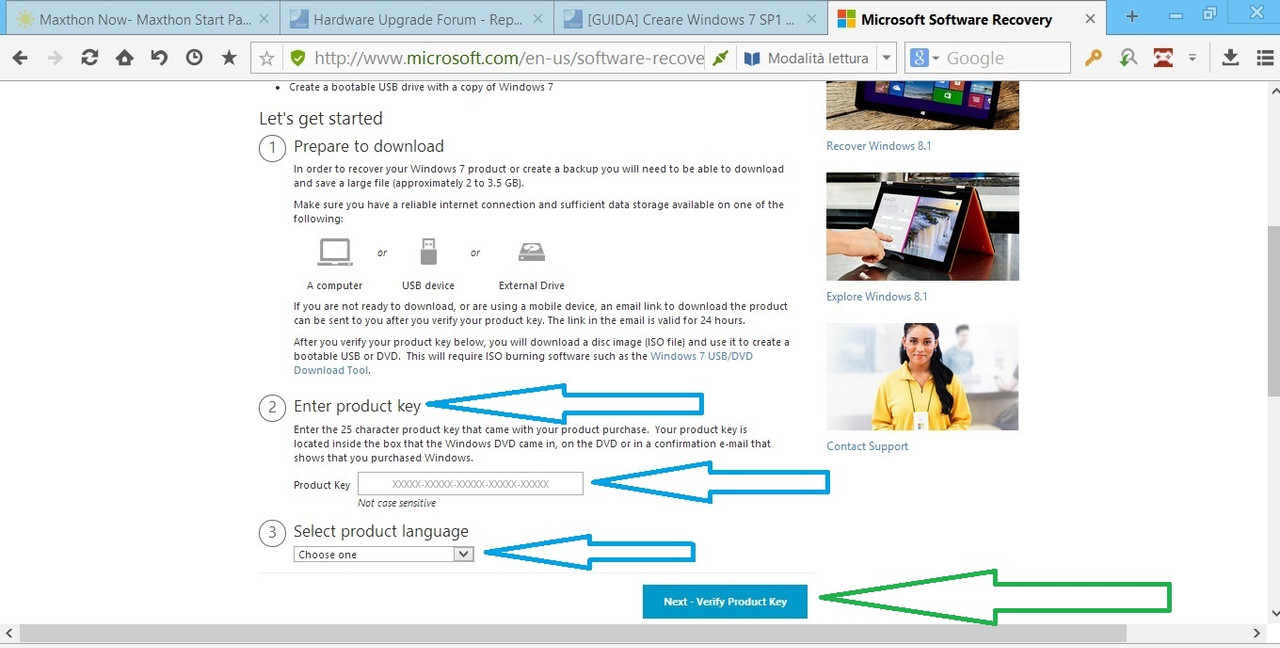Click the green lightning icon in address bar
The width and height of the screenshot is (1280, 648).
point(720,58)
